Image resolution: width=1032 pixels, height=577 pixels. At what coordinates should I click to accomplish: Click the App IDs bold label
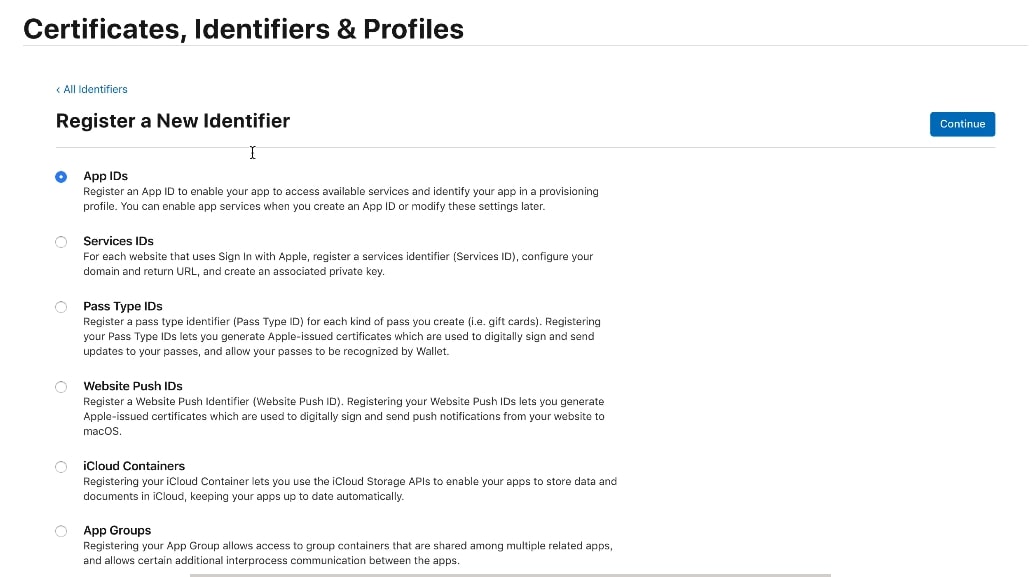tap(105, 176)
